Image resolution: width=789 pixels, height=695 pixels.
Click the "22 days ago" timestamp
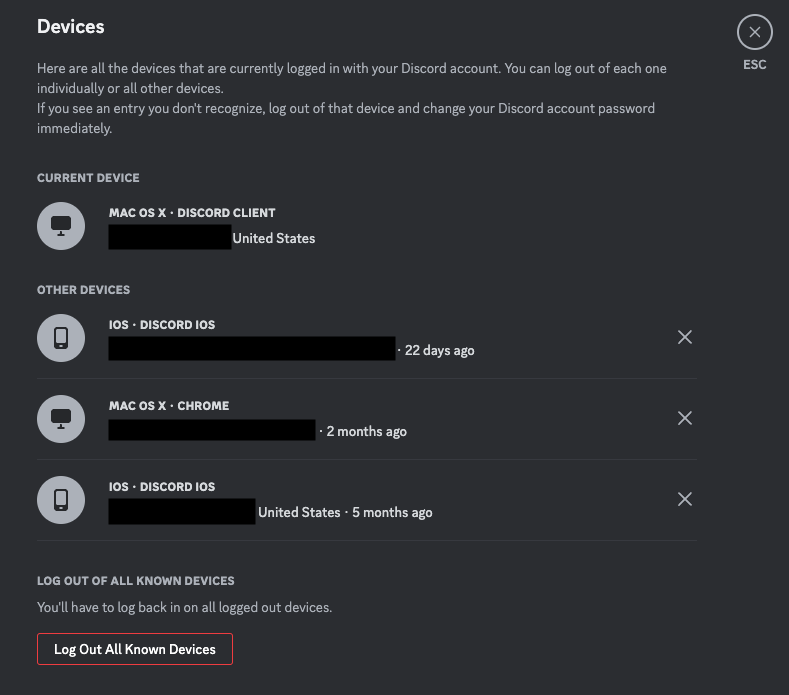click(439, 351)
